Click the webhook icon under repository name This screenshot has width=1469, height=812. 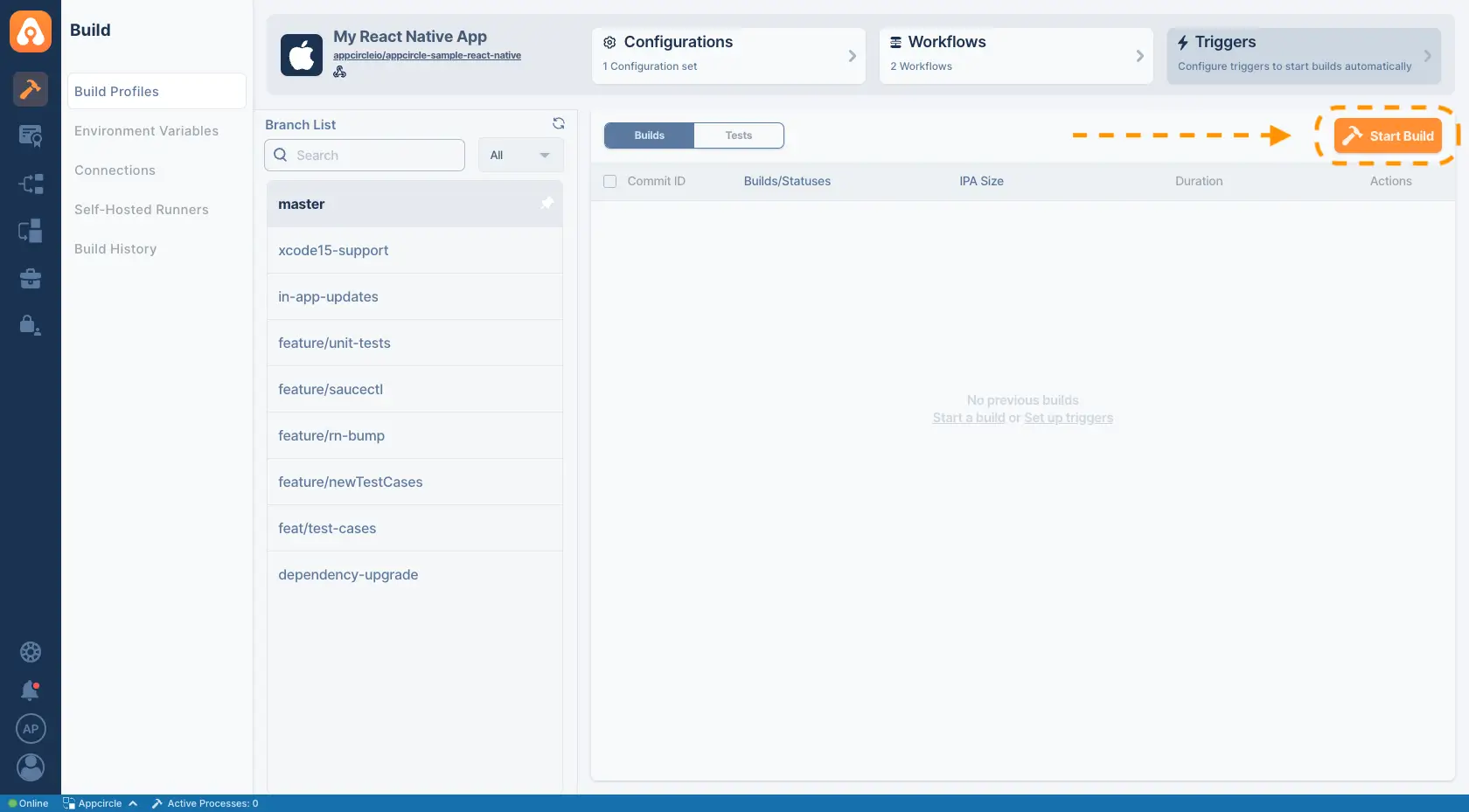click(340, 72)
